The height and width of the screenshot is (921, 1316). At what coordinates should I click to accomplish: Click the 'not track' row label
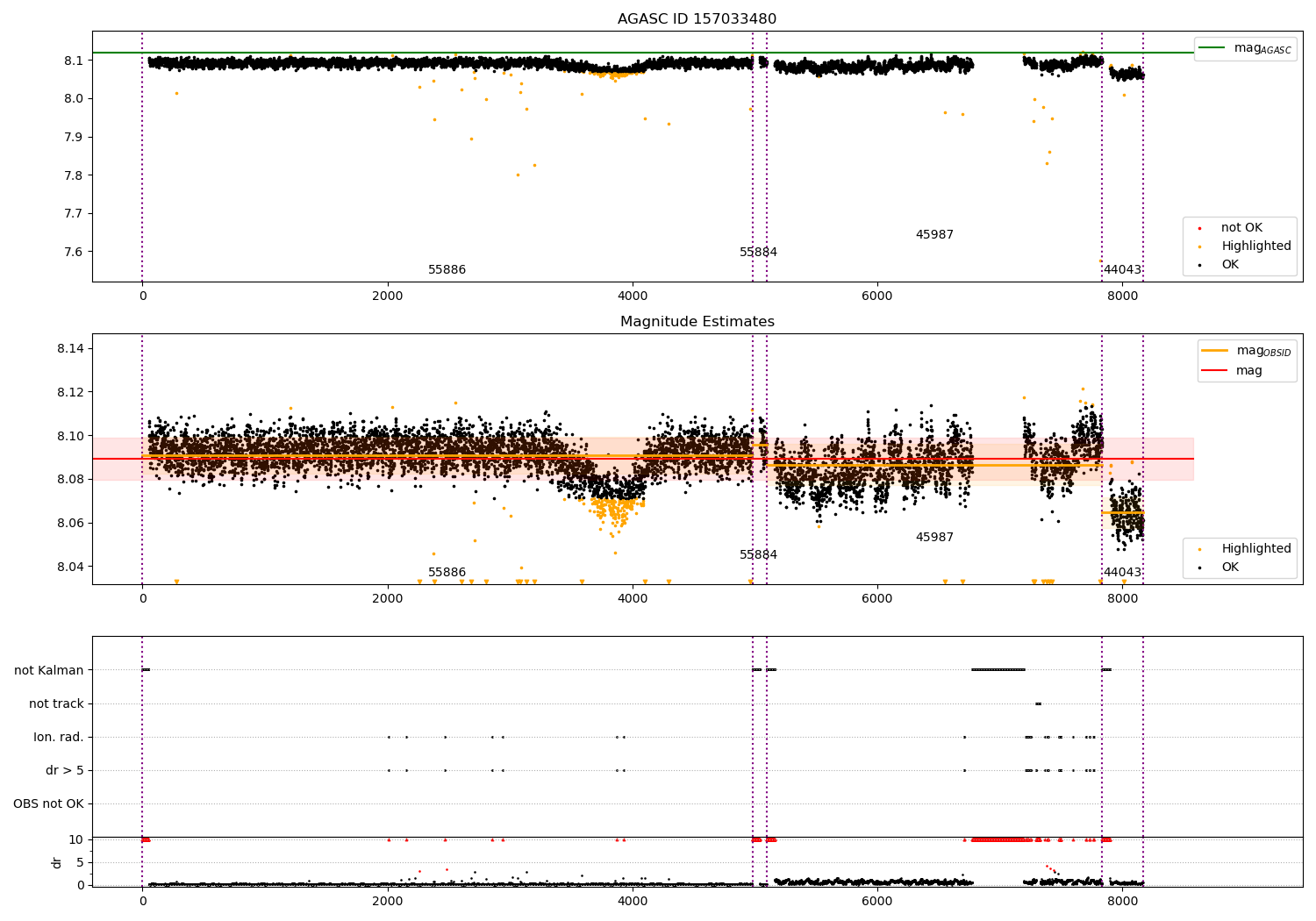tap(56, 704)
